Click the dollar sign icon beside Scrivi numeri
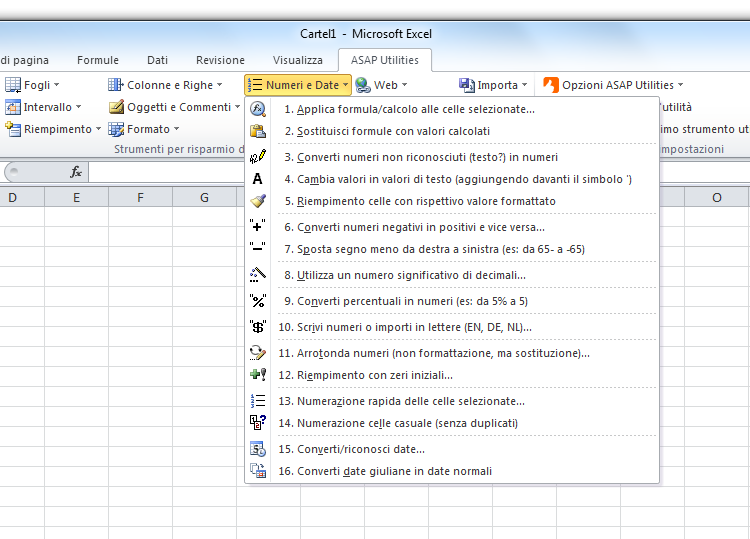750x539 pixels. coord(258,327)
